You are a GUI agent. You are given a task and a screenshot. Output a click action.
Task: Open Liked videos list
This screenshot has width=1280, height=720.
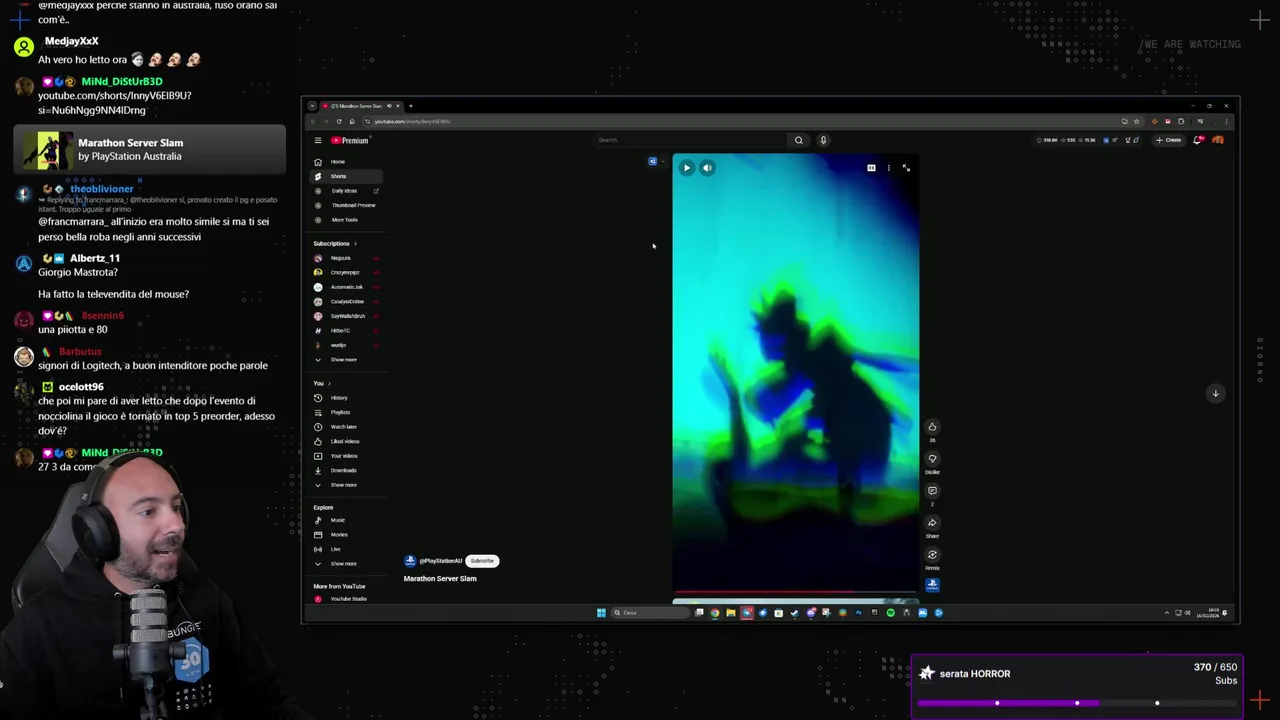[345, 441]
